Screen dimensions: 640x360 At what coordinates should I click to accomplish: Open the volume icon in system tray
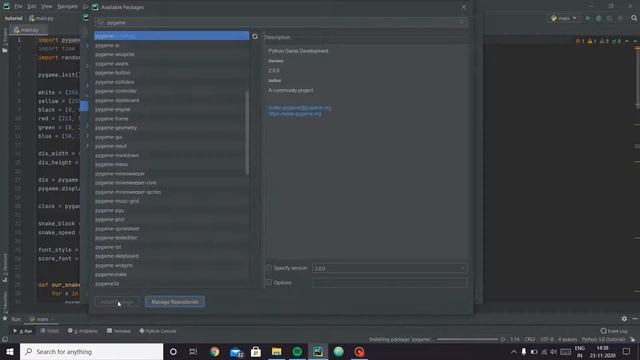pos(553,351)
